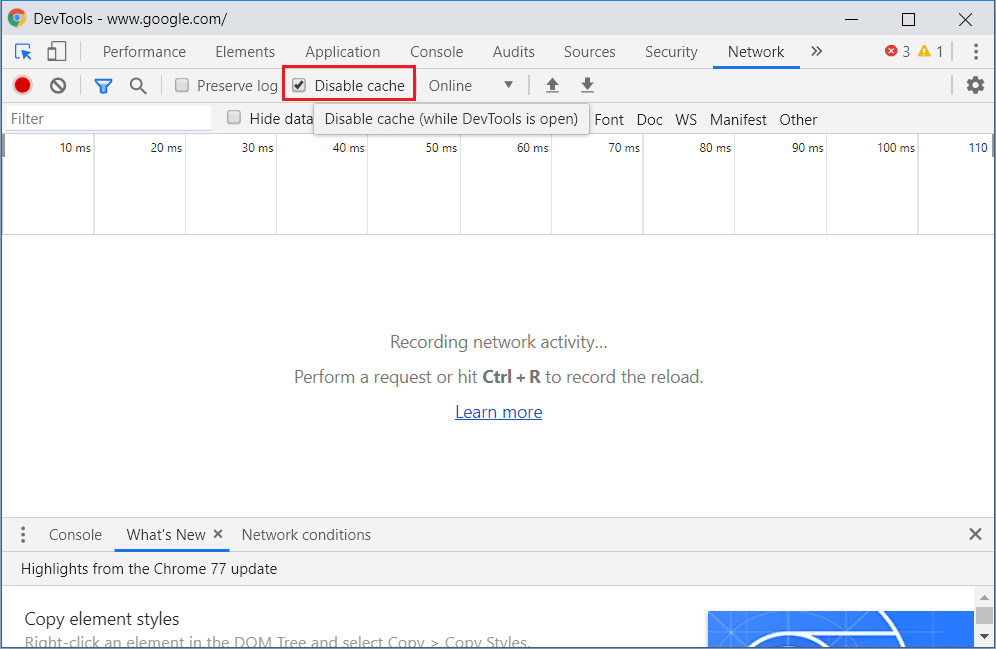The width and height of the screenshot is (996, 649).
Task: Export HAR file with download arrow
Action: pos(588,85)
